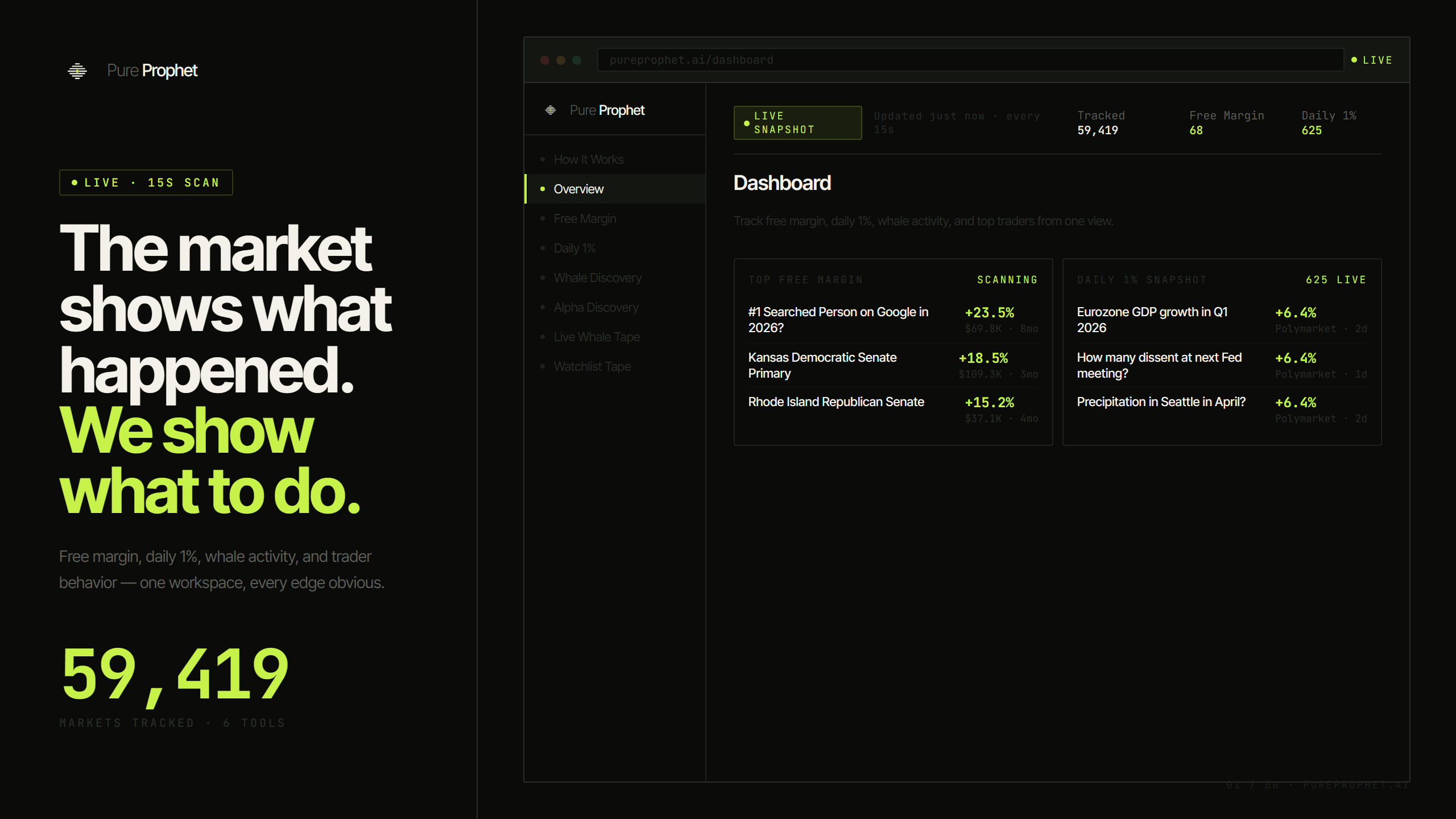This screenshot has width=1456, height=819.
Task: Click the Precipitation in Seattle in April row
Action: 1161,402
